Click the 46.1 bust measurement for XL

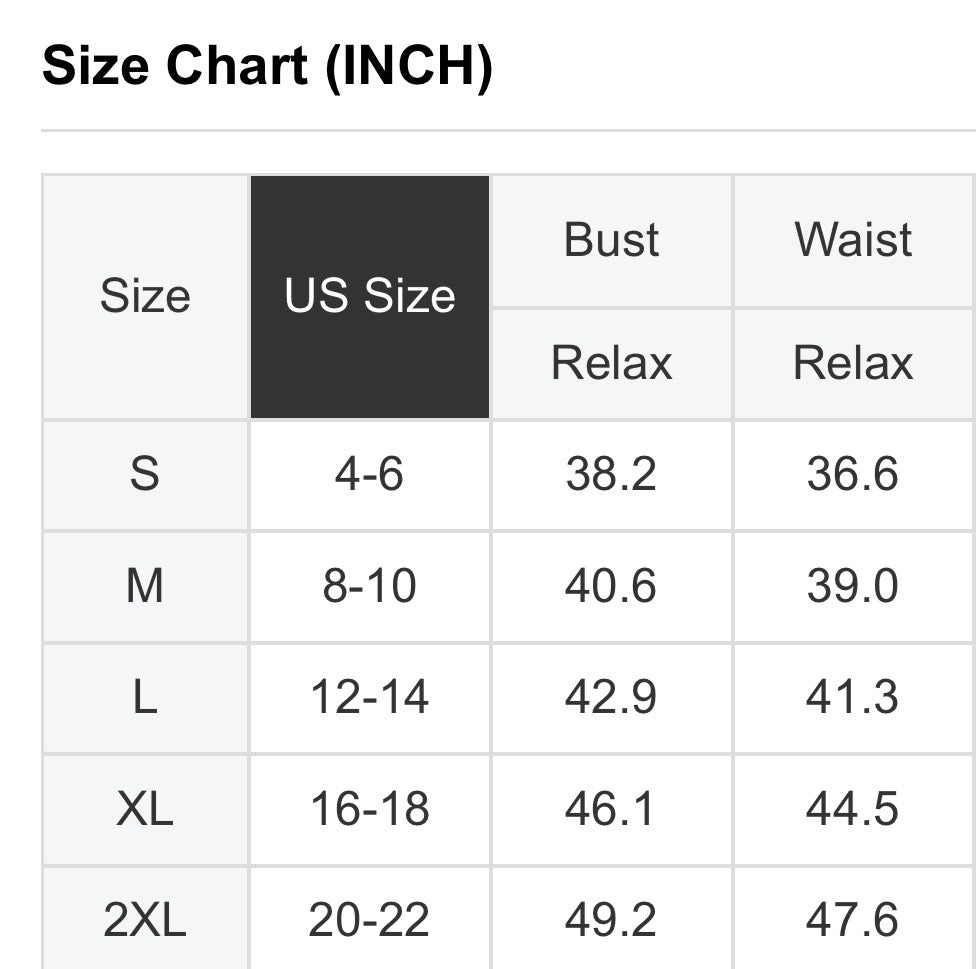[x=611, y=809]
